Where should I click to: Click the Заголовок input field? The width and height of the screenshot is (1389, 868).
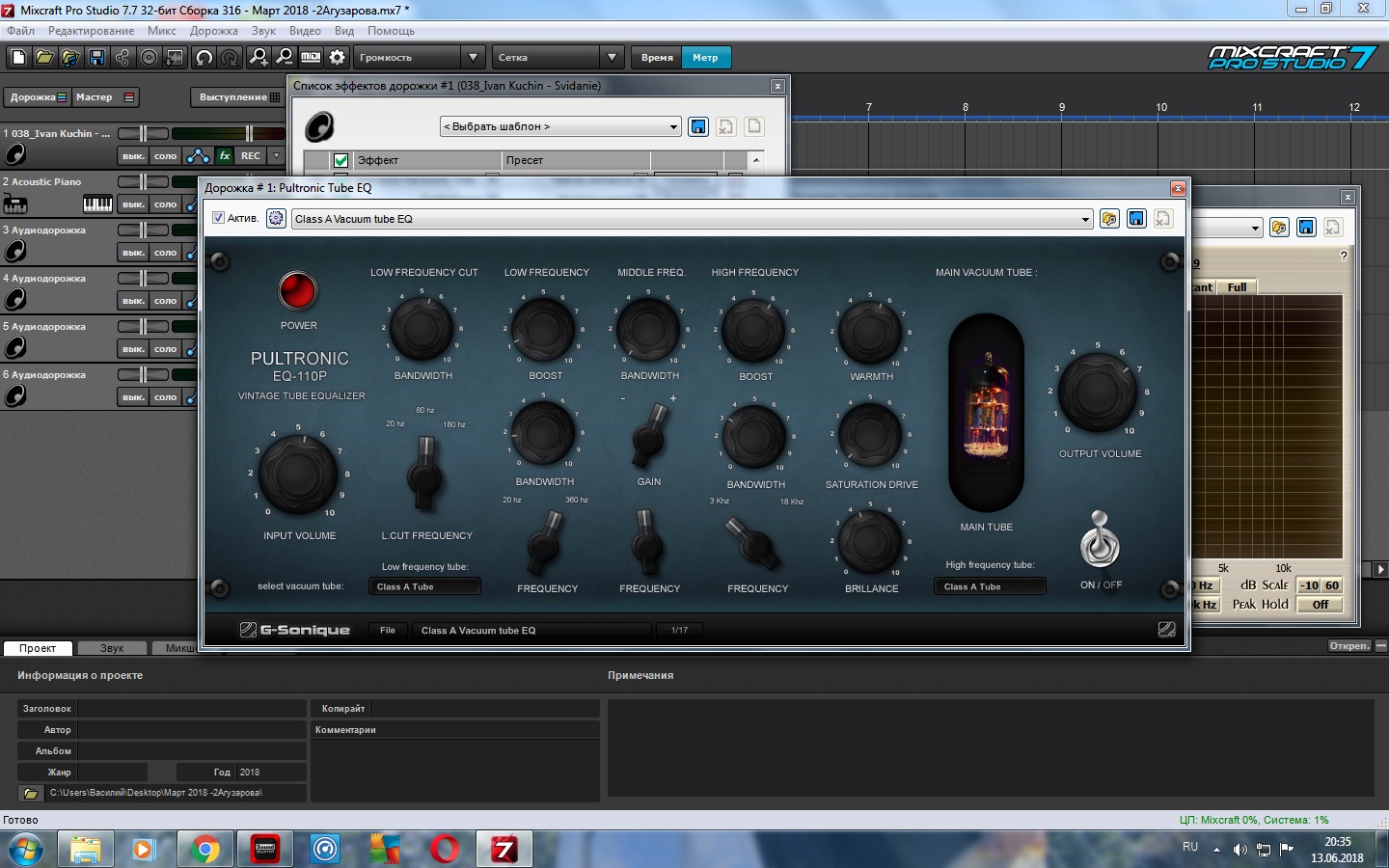coord(191,708)
